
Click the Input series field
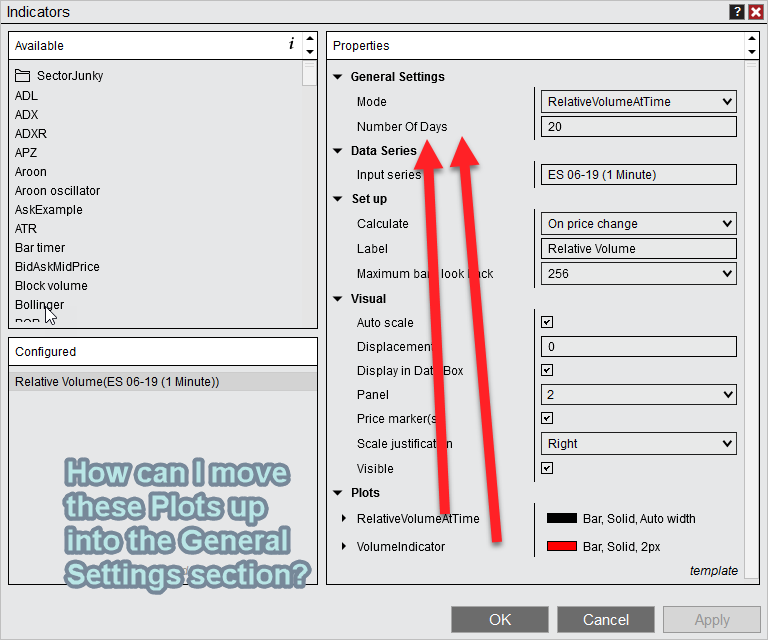[x=639, y=175]
